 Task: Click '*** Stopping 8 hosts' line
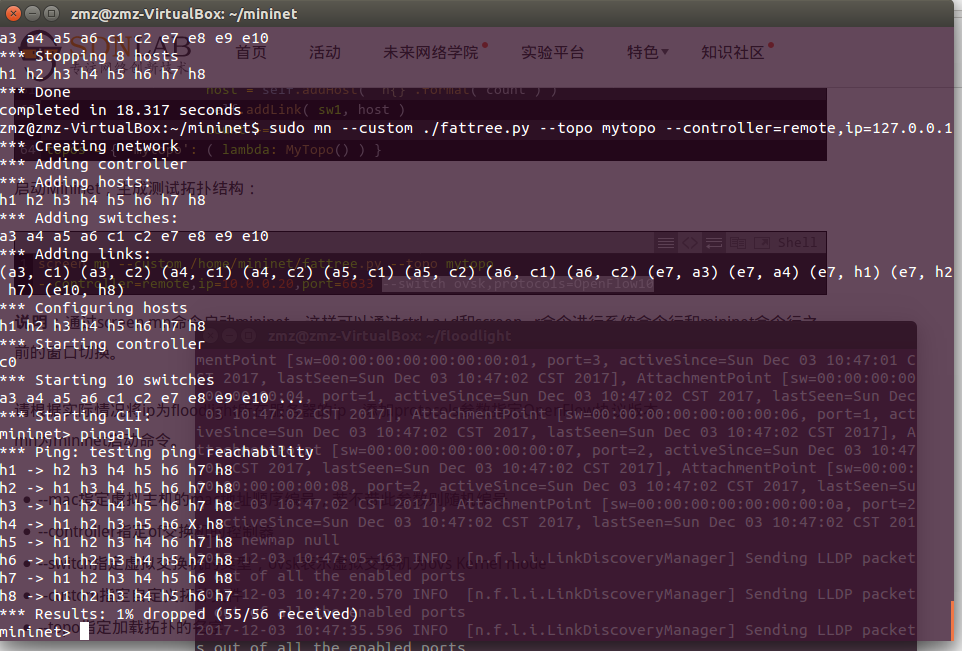point(89,56)
